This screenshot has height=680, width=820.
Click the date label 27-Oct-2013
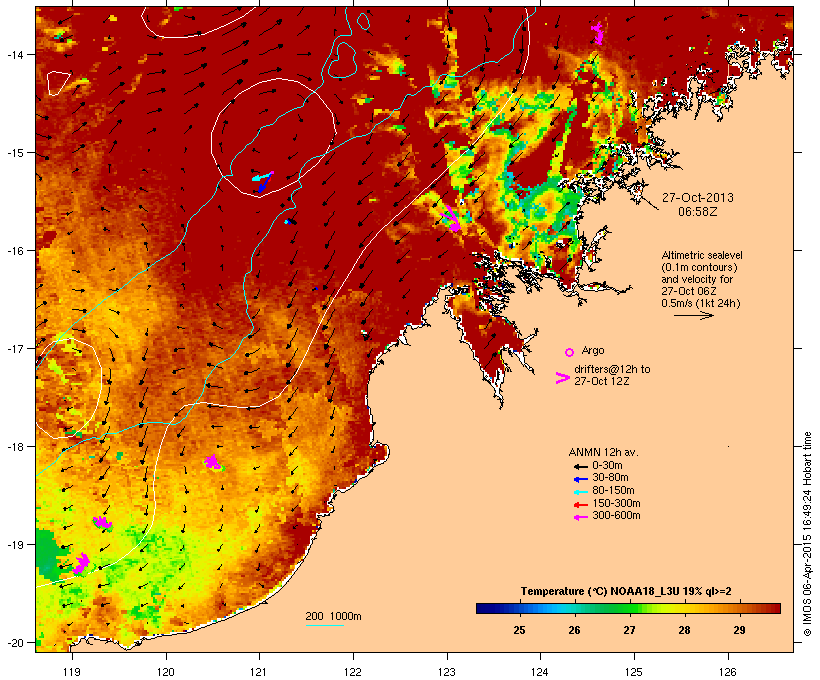coord(698,198)
